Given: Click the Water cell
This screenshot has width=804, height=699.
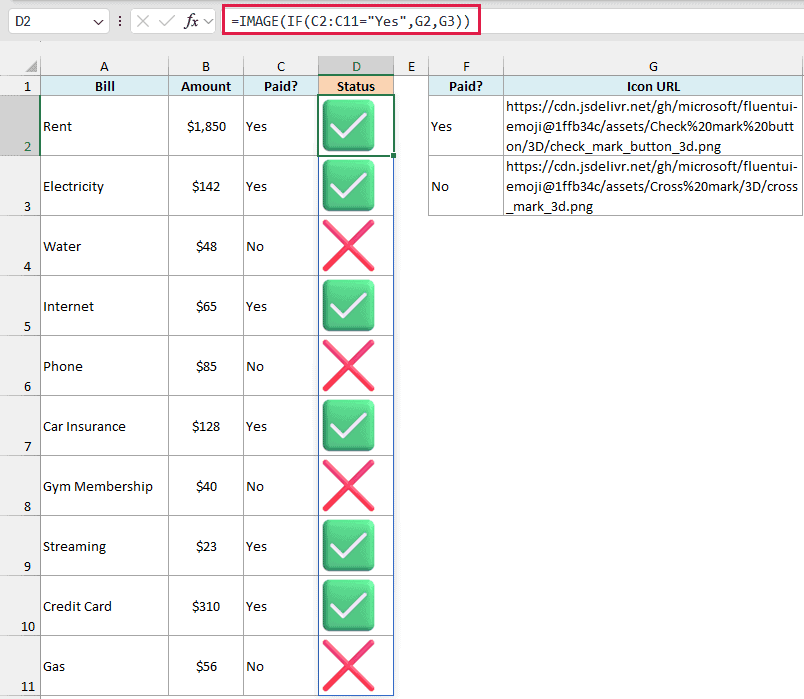Looking at the screenshot, I should tap(104, 246).
